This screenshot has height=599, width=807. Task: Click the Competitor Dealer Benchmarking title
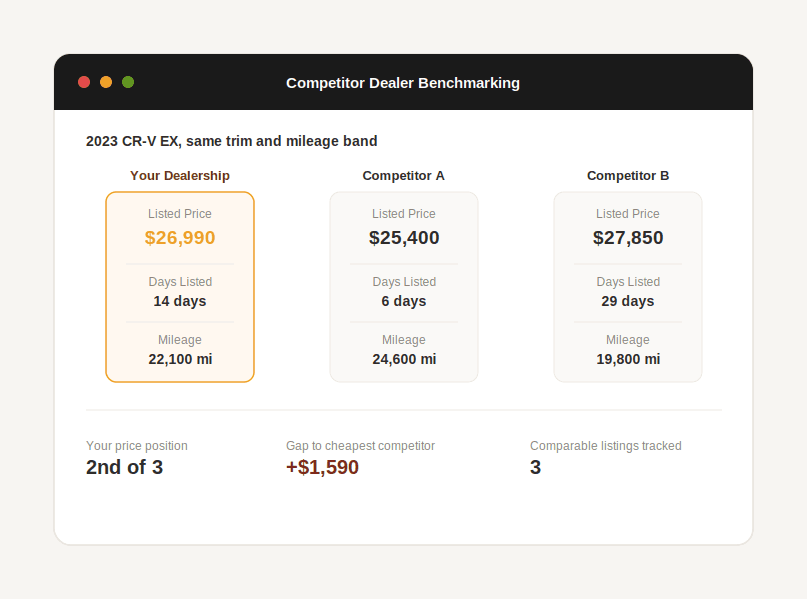point(403,83)
